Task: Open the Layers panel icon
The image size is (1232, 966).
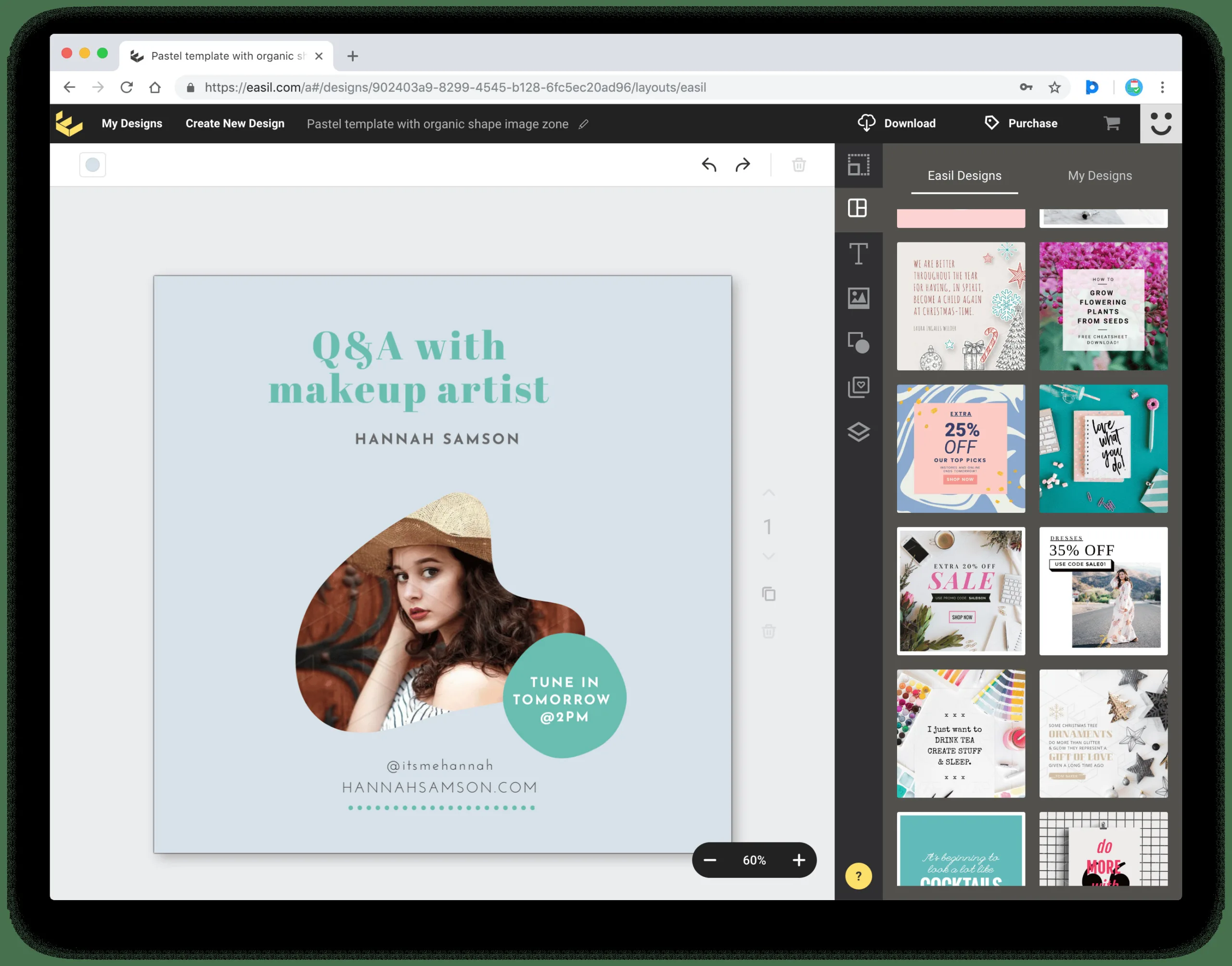Action: 858,432
